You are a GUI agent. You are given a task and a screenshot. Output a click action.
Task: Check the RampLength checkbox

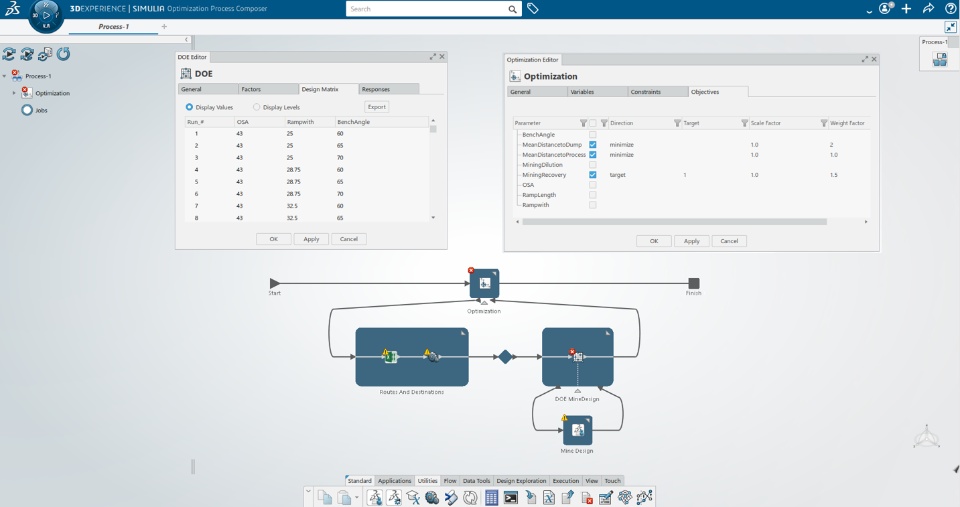tap(593, 195)
